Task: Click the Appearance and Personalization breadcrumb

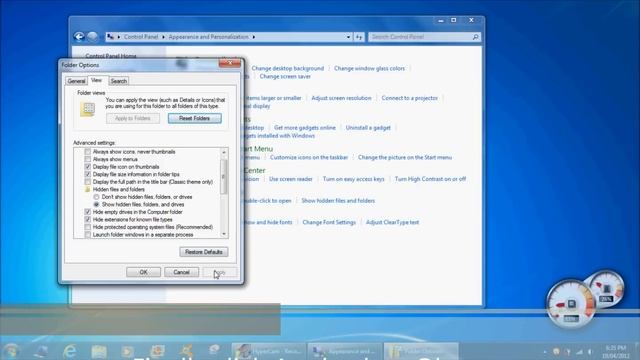Action: click(x=209, y=37)
